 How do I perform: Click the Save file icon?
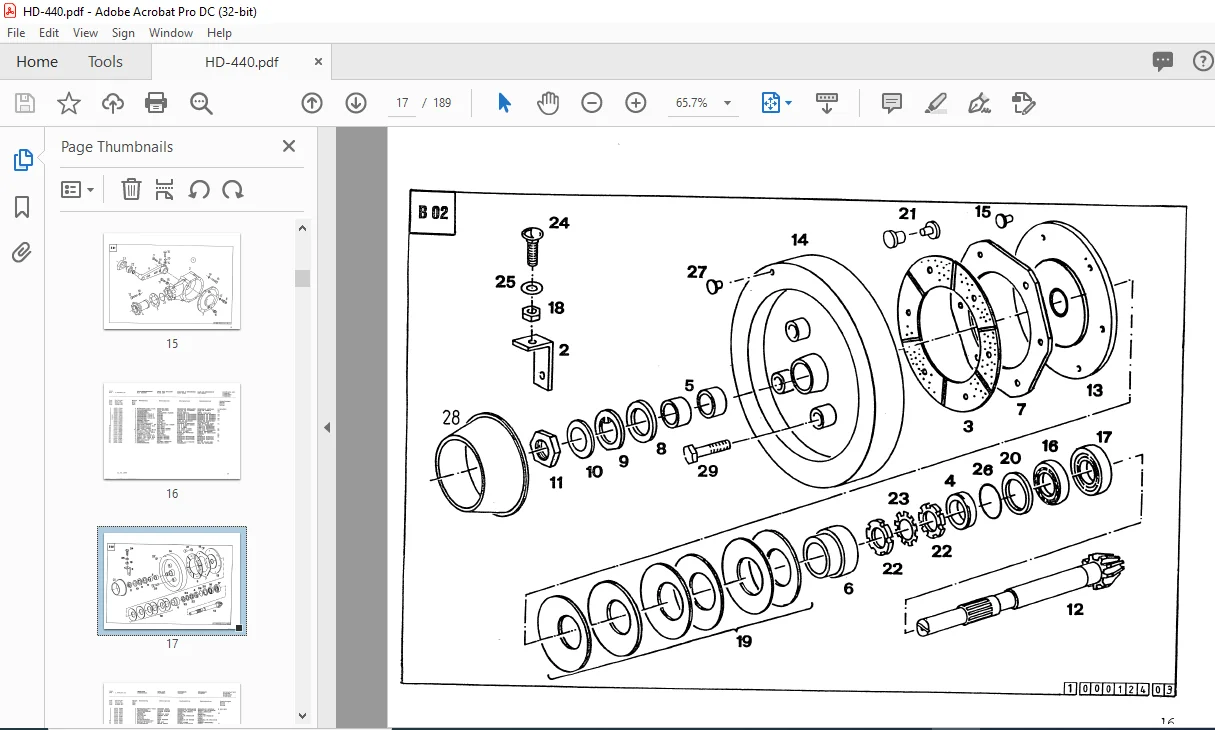click(25, 103)
